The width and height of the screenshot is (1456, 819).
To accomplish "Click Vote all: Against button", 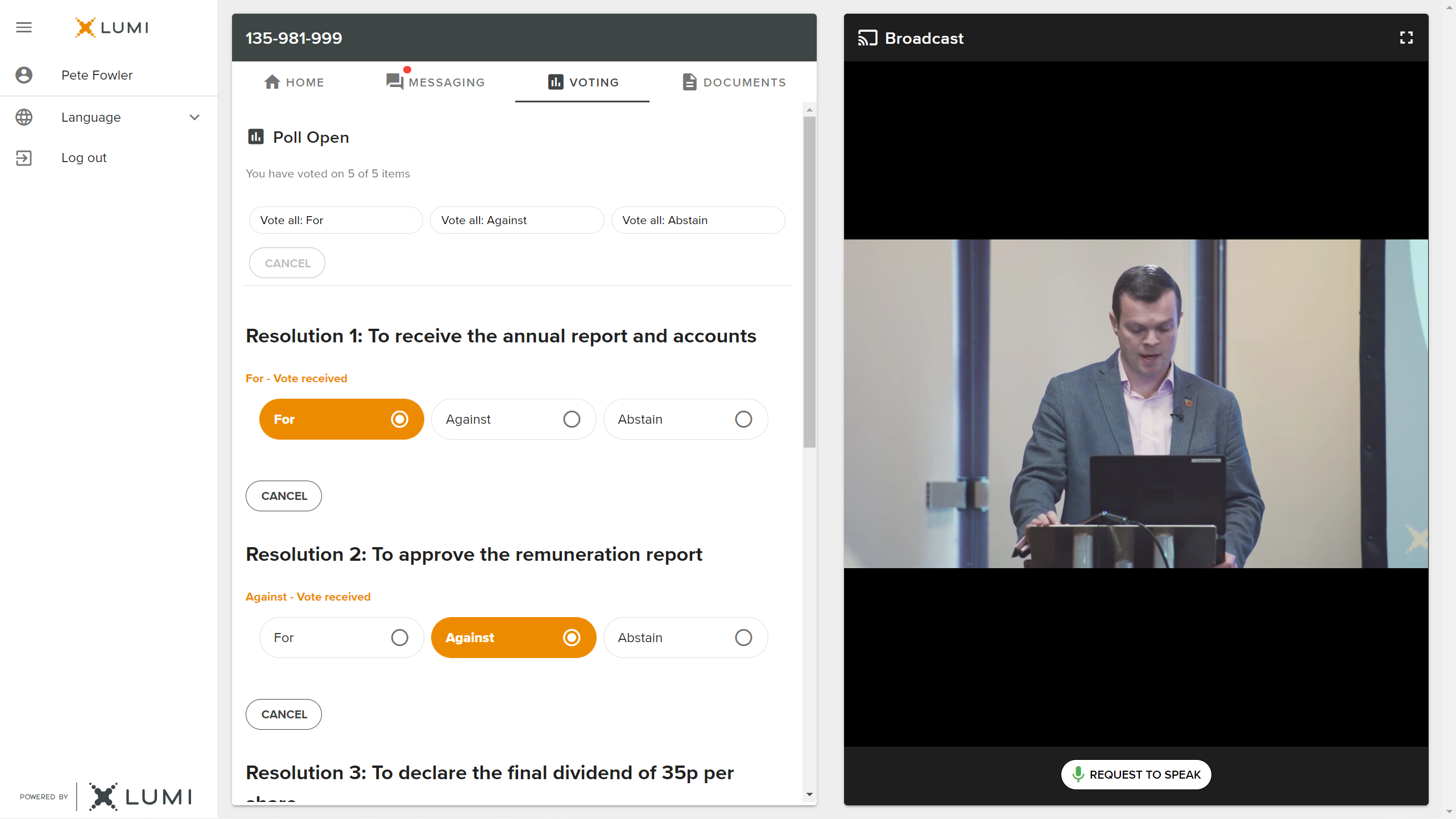I will (516, 220).
